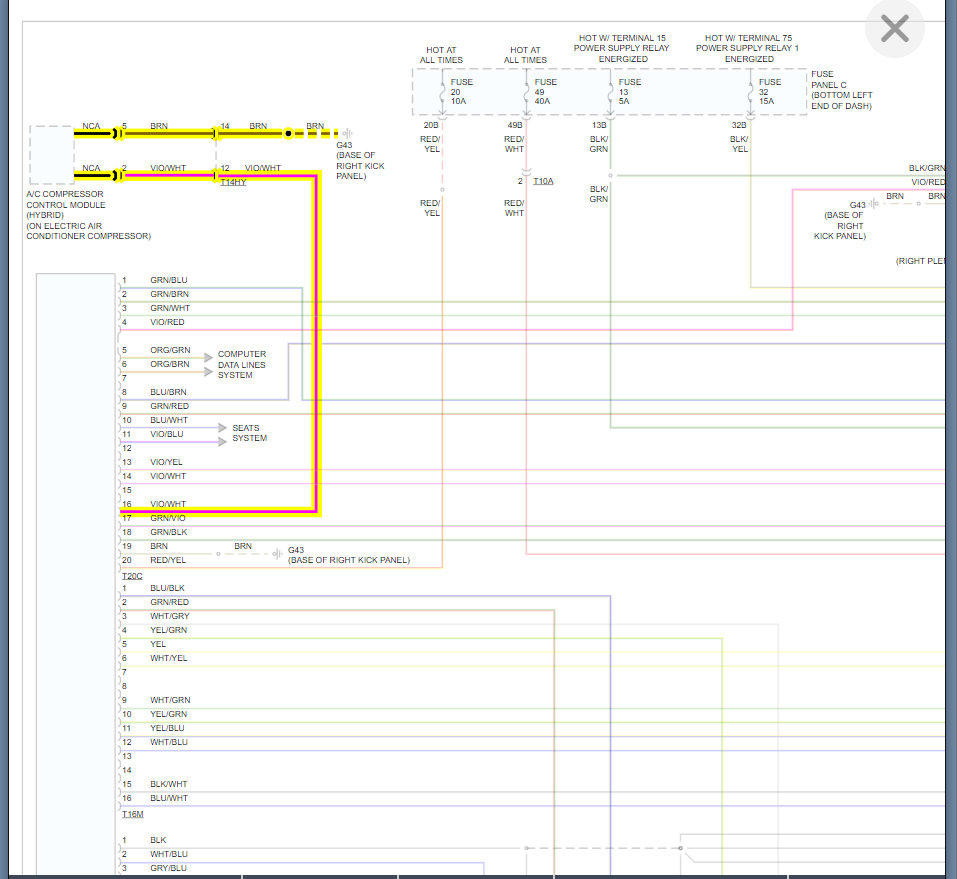This screenshot has height=879, width=957.
Task: Click the 13B terminal label
Action: click(x=599, y=125)
